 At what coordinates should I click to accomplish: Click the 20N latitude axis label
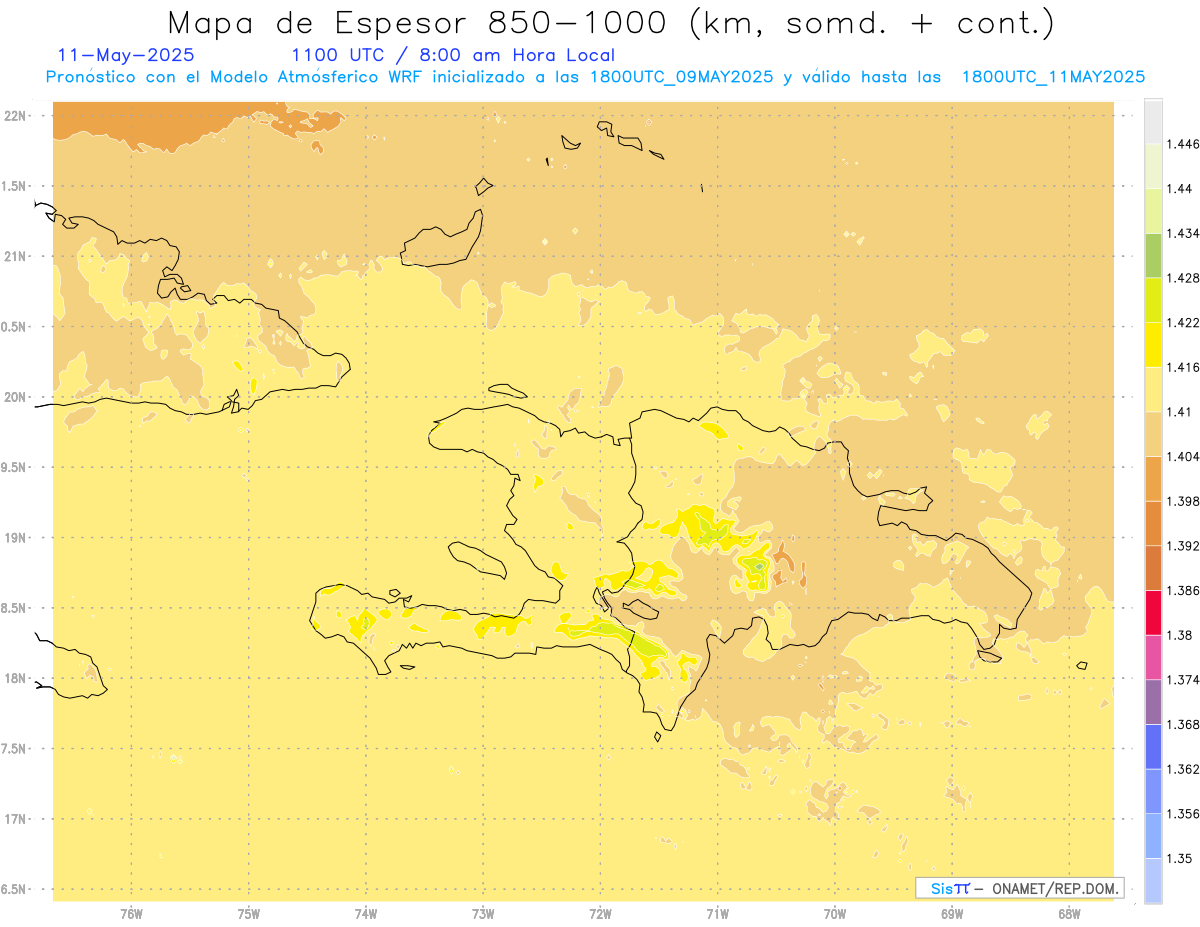click(16, 397)
